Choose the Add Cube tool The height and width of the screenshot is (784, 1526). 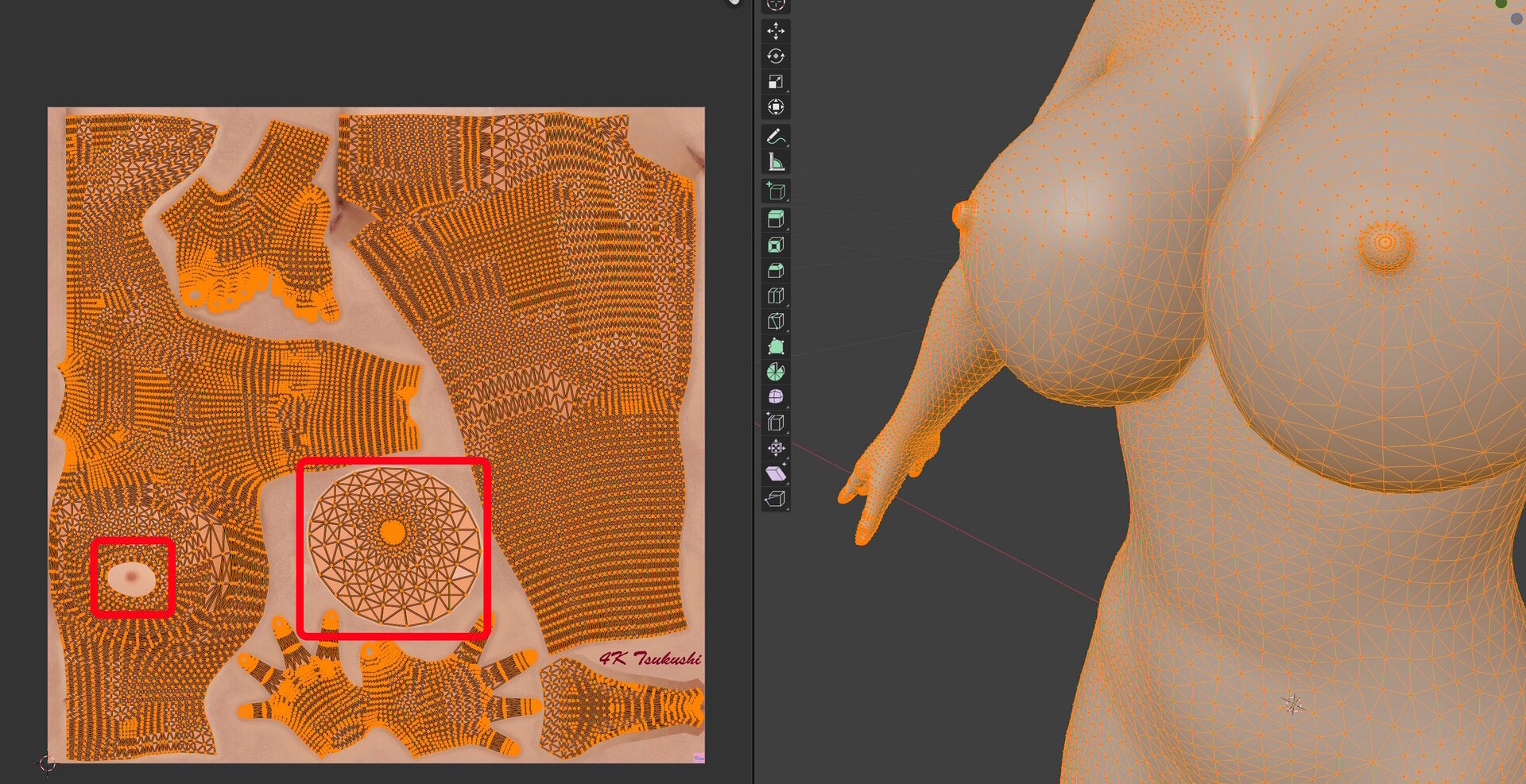tap(776, 191)
